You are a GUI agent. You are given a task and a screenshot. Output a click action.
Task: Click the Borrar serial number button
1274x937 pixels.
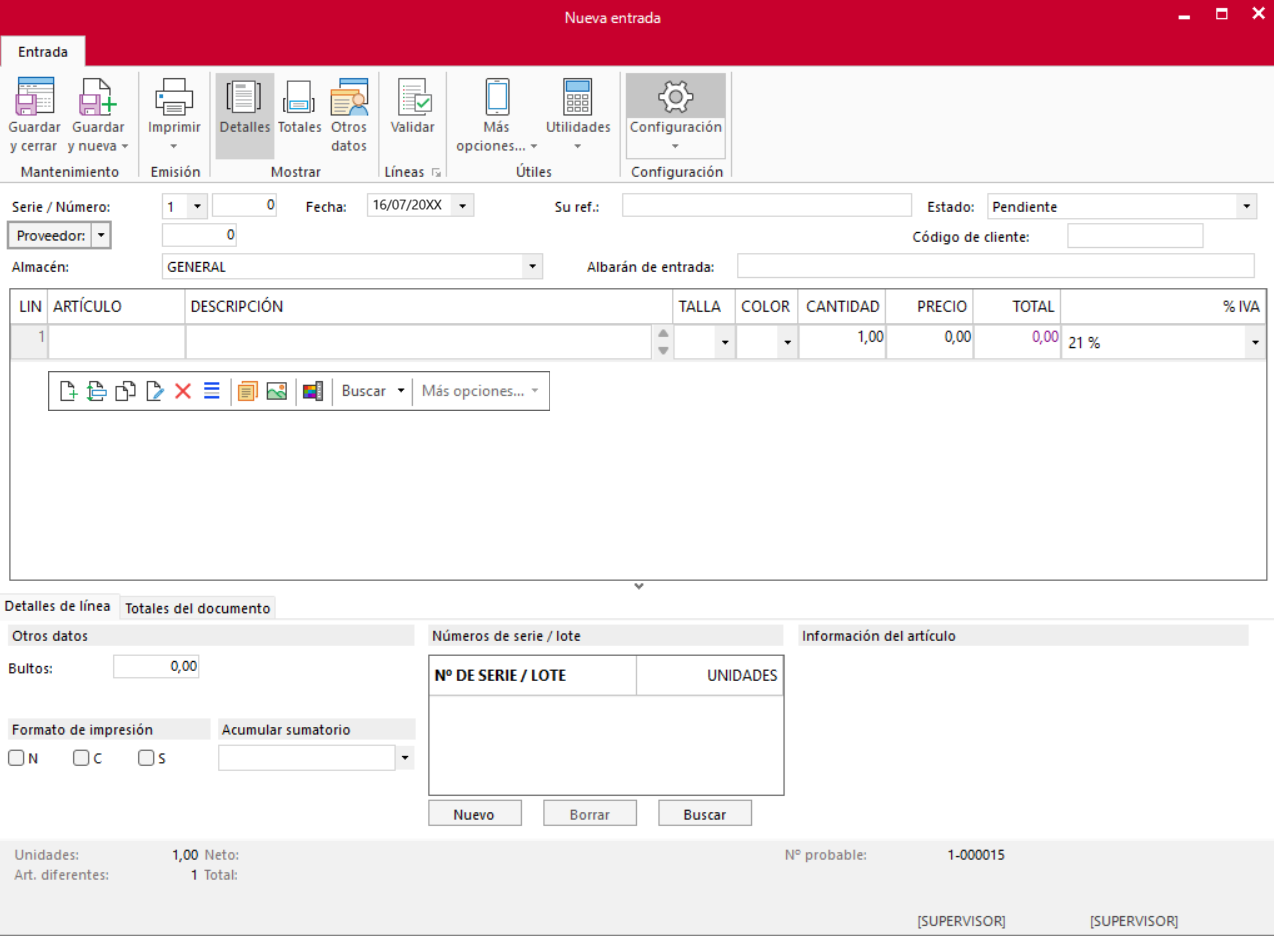point(589,813)
